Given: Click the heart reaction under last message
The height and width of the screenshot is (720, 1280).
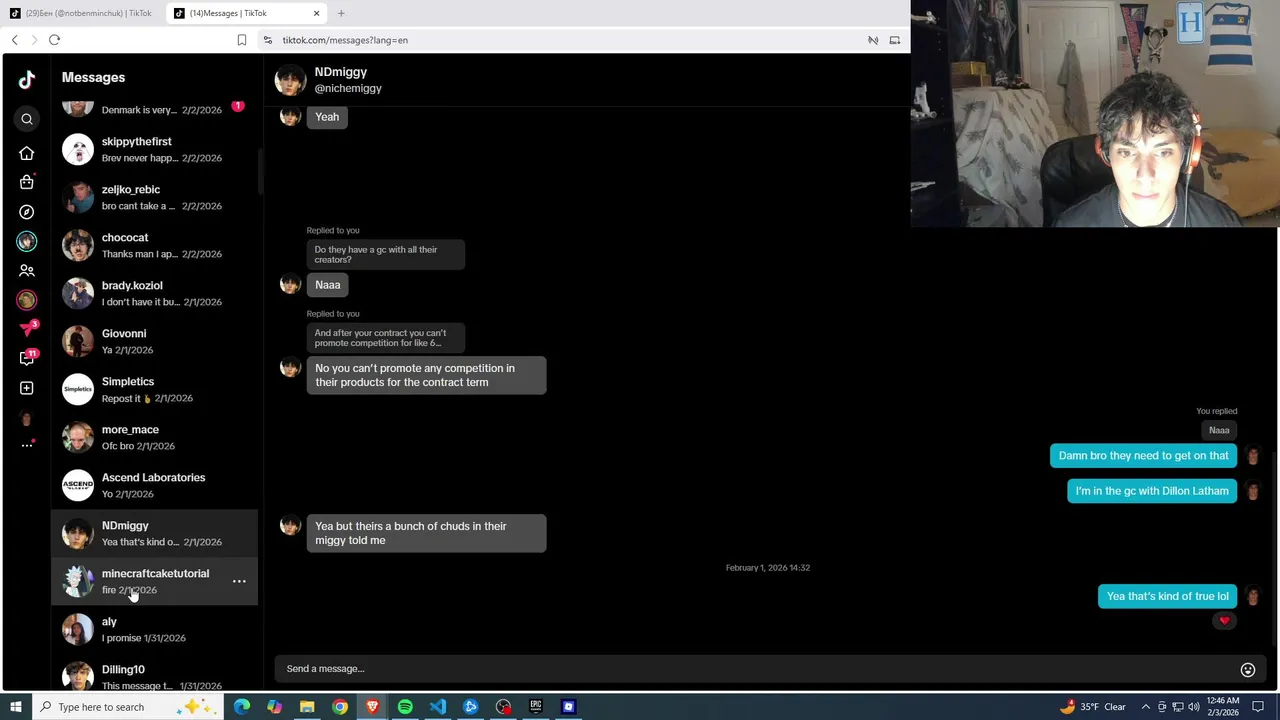Looking at the screenshot, I should tap(1224, 621).
